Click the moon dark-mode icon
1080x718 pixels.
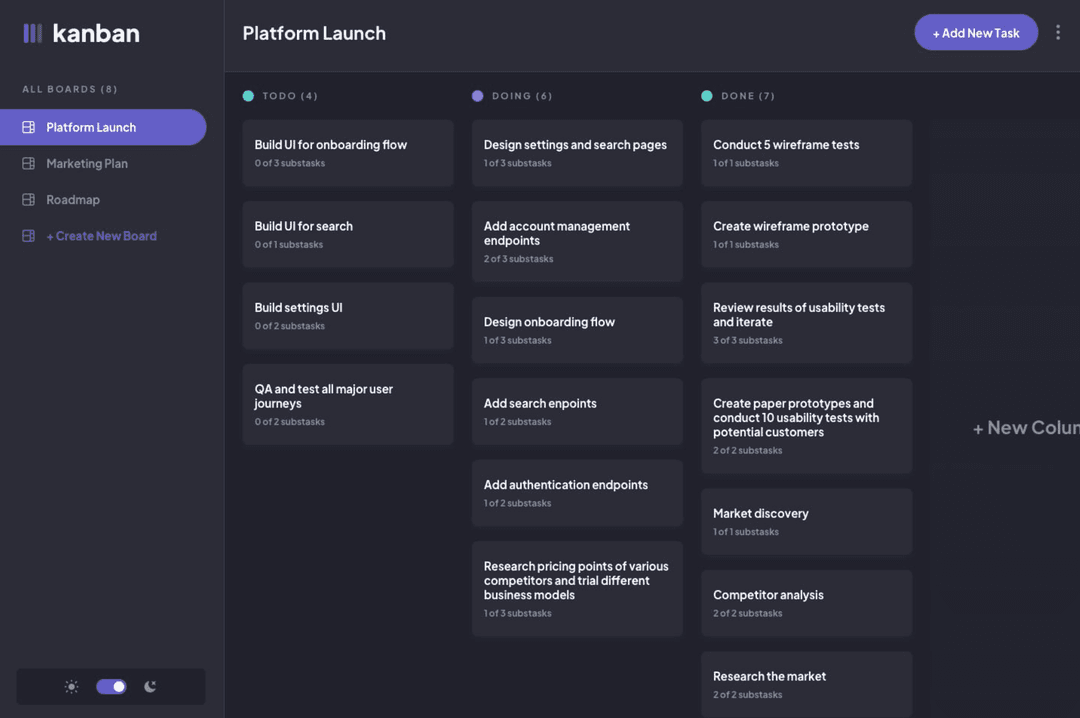point(150,686)
